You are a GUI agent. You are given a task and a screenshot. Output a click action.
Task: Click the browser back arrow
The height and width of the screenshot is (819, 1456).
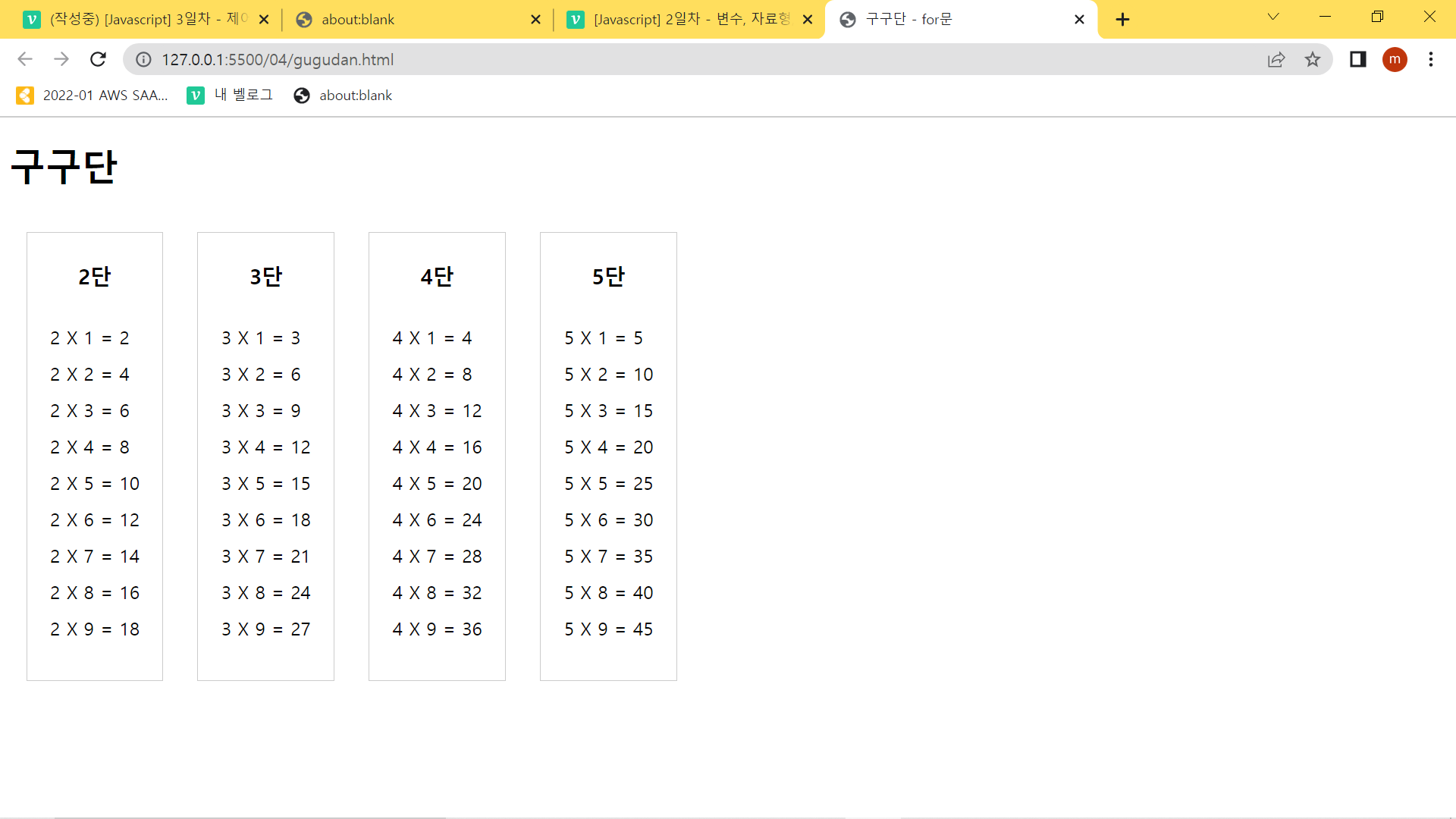coord(25,59)
